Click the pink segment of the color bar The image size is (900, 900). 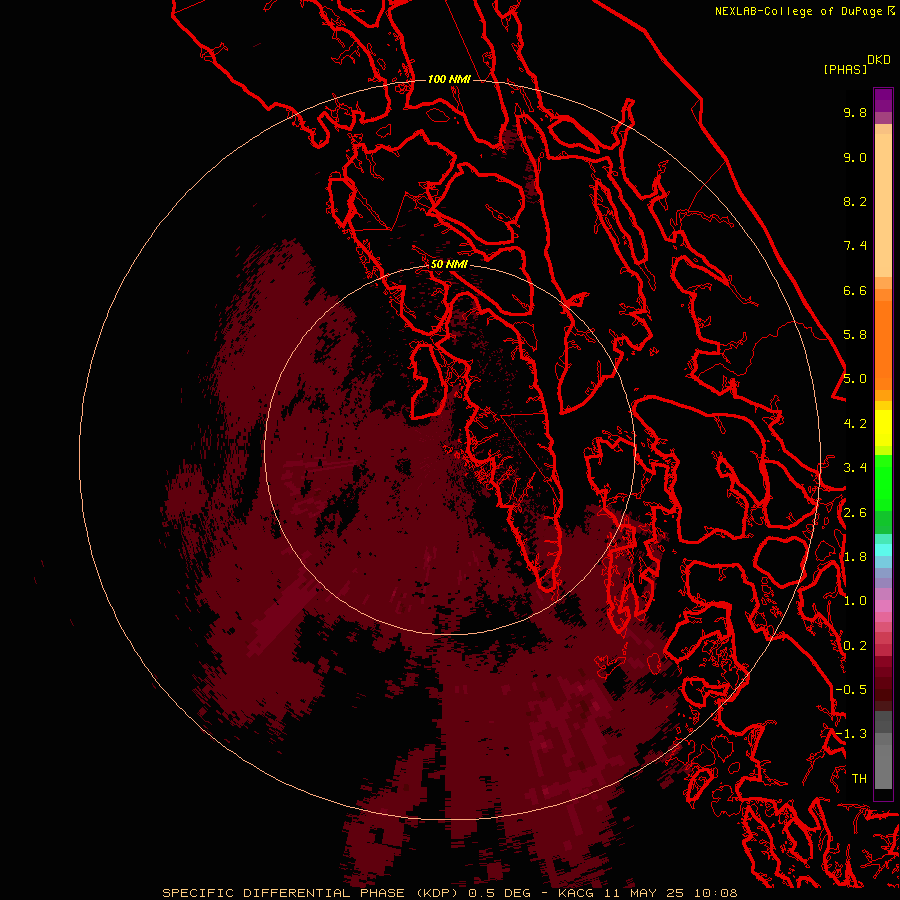click(x=883, y=606)
